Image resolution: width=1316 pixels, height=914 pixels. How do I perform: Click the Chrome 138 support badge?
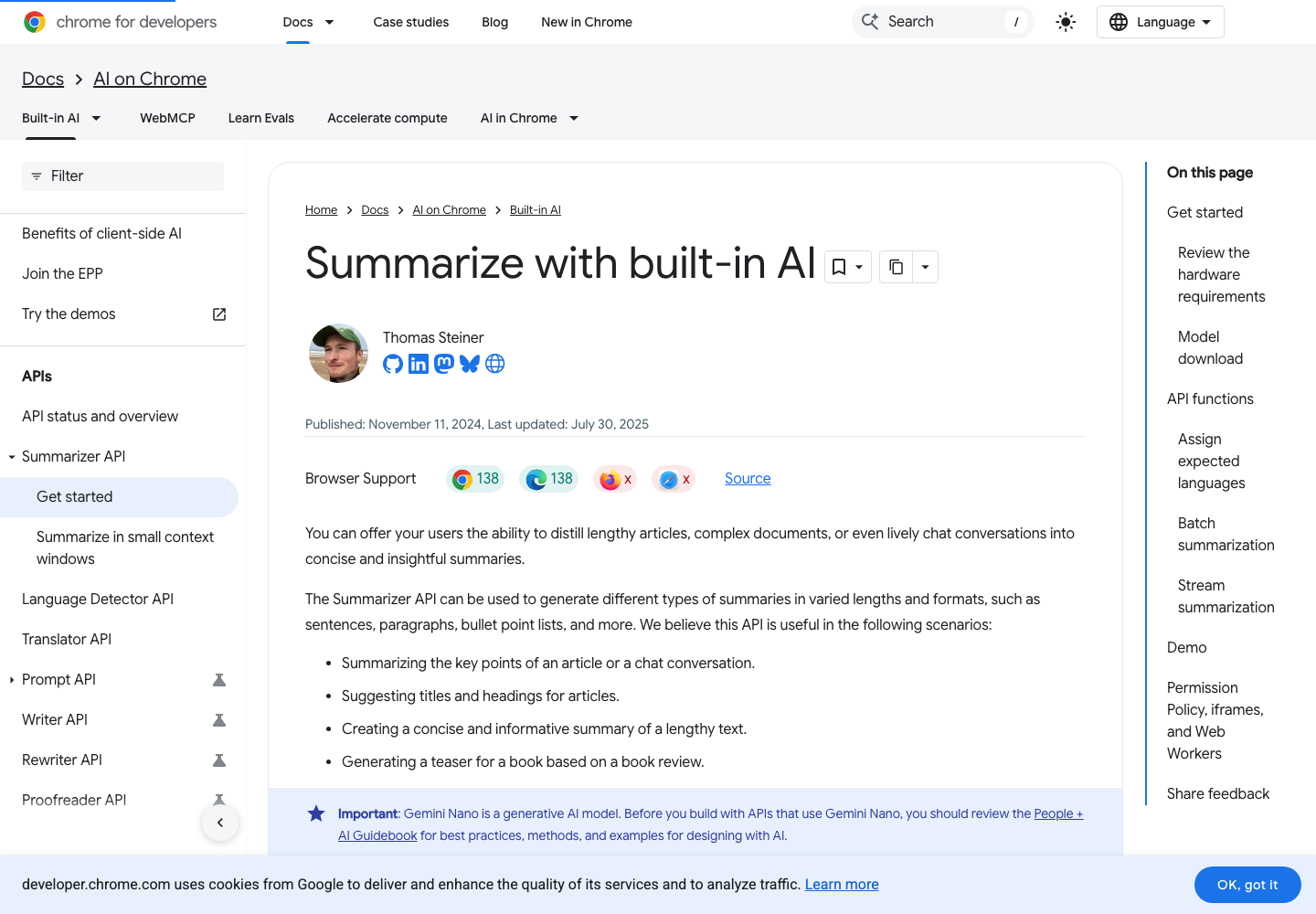(475, 479)
